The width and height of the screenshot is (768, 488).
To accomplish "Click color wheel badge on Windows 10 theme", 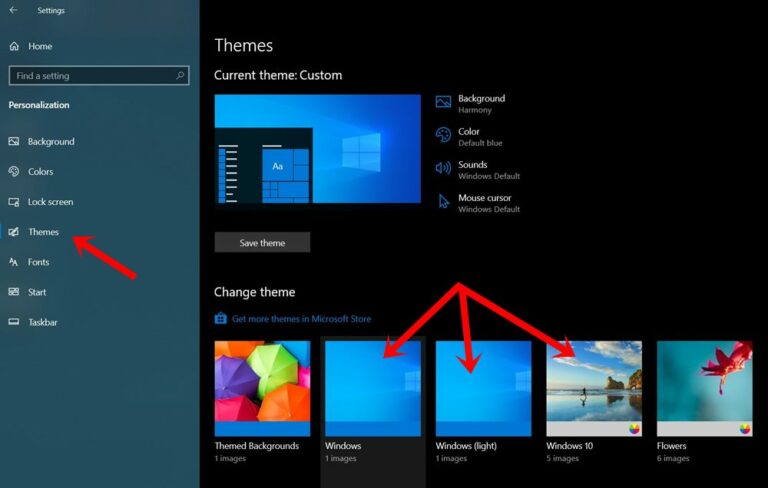I will tap(634, 429).
